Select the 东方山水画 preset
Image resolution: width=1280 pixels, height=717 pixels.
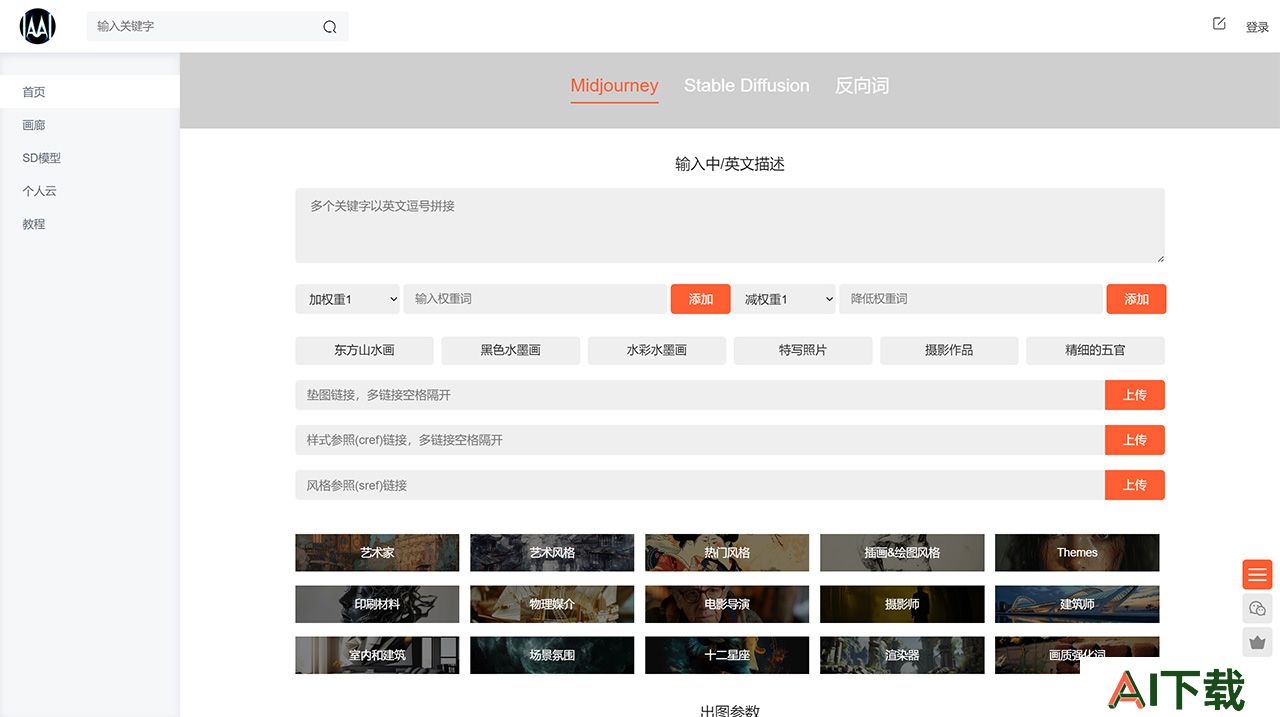tap(364, 350)
